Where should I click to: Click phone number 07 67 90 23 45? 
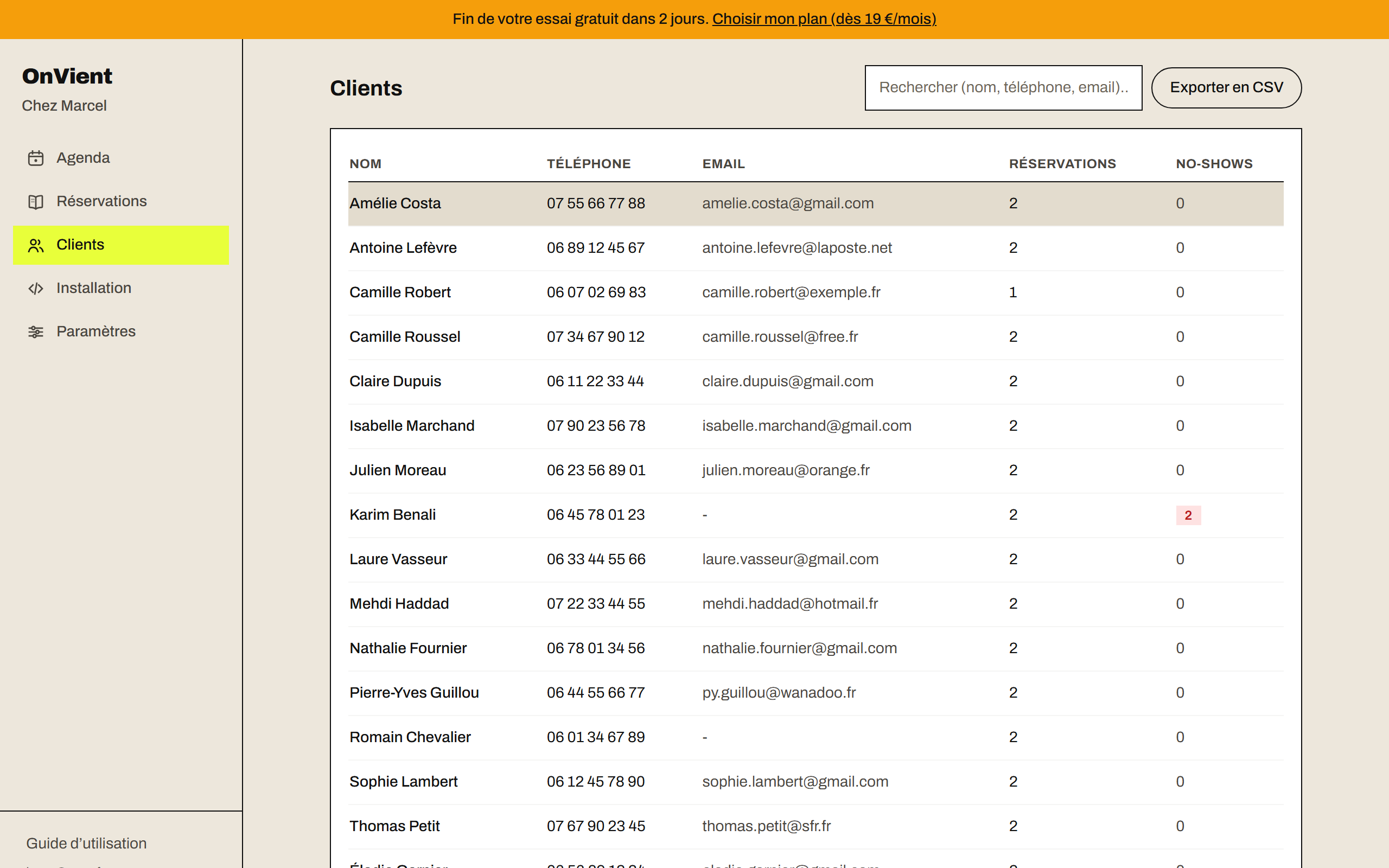[596, 826]
